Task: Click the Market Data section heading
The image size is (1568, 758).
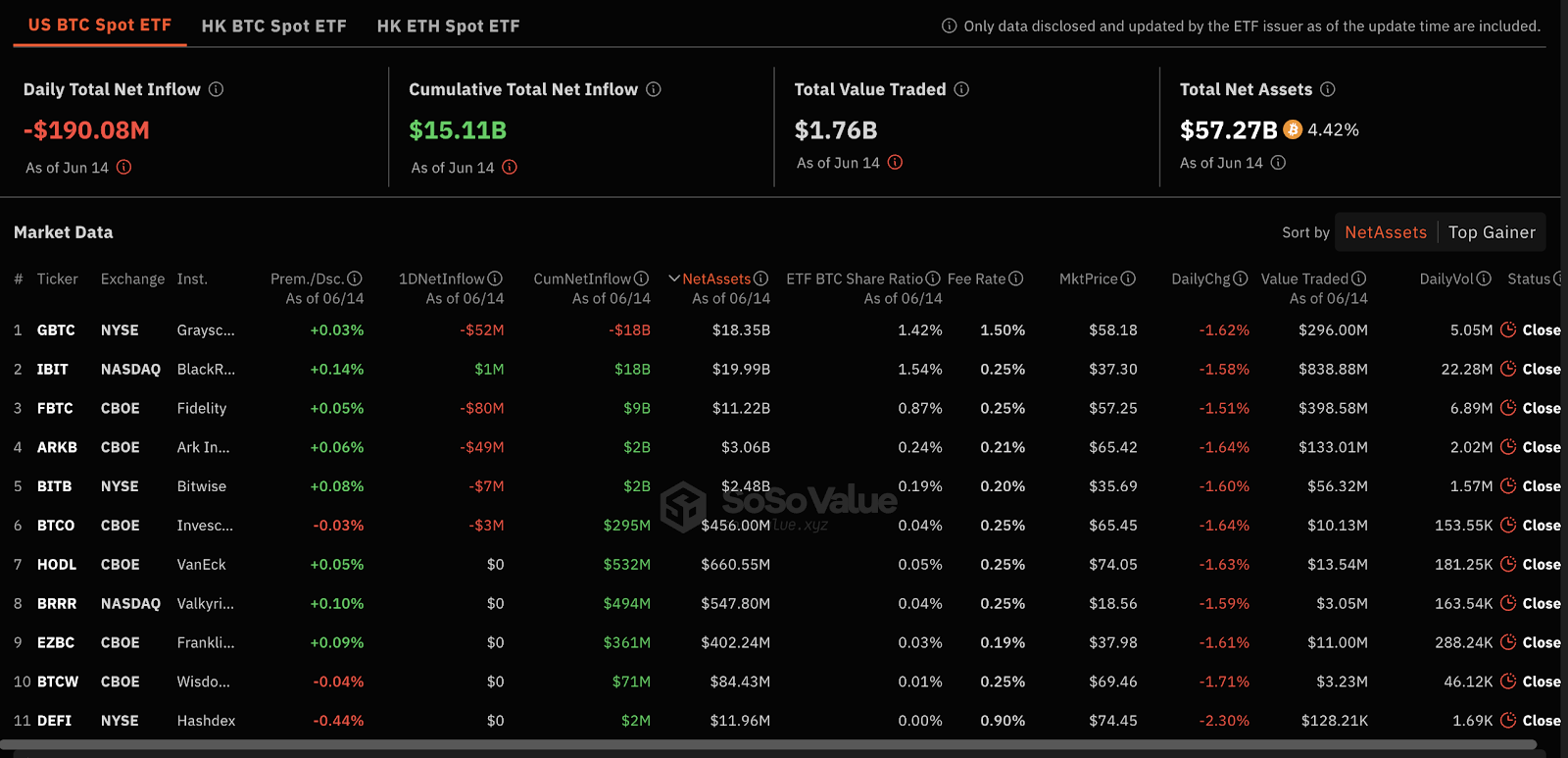Action: point(64,232)
